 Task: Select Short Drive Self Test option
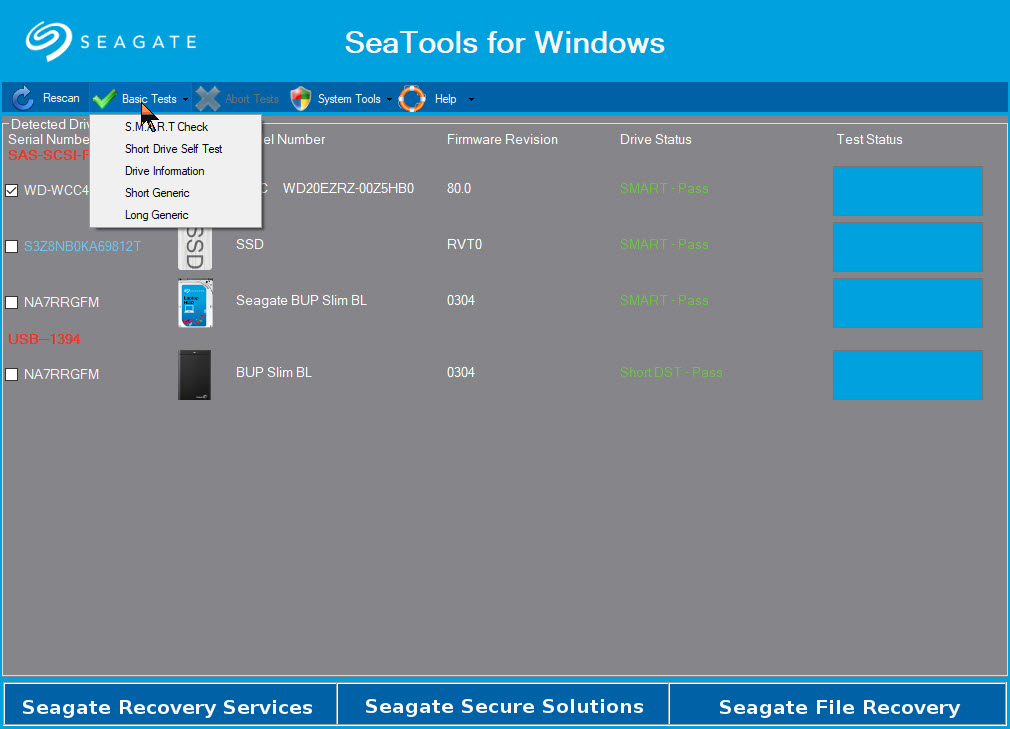173,149
